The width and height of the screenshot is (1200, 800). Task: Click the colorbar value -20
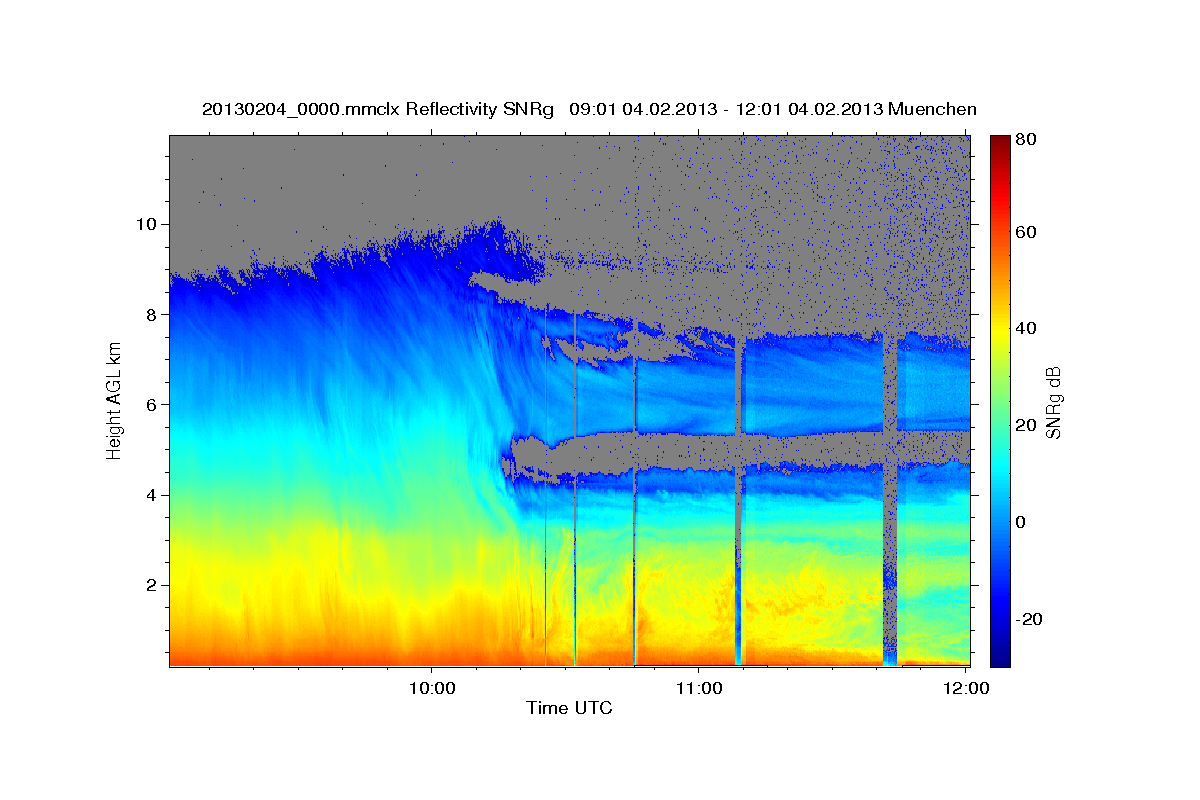pyautogui.click(x=1028, y=619)
